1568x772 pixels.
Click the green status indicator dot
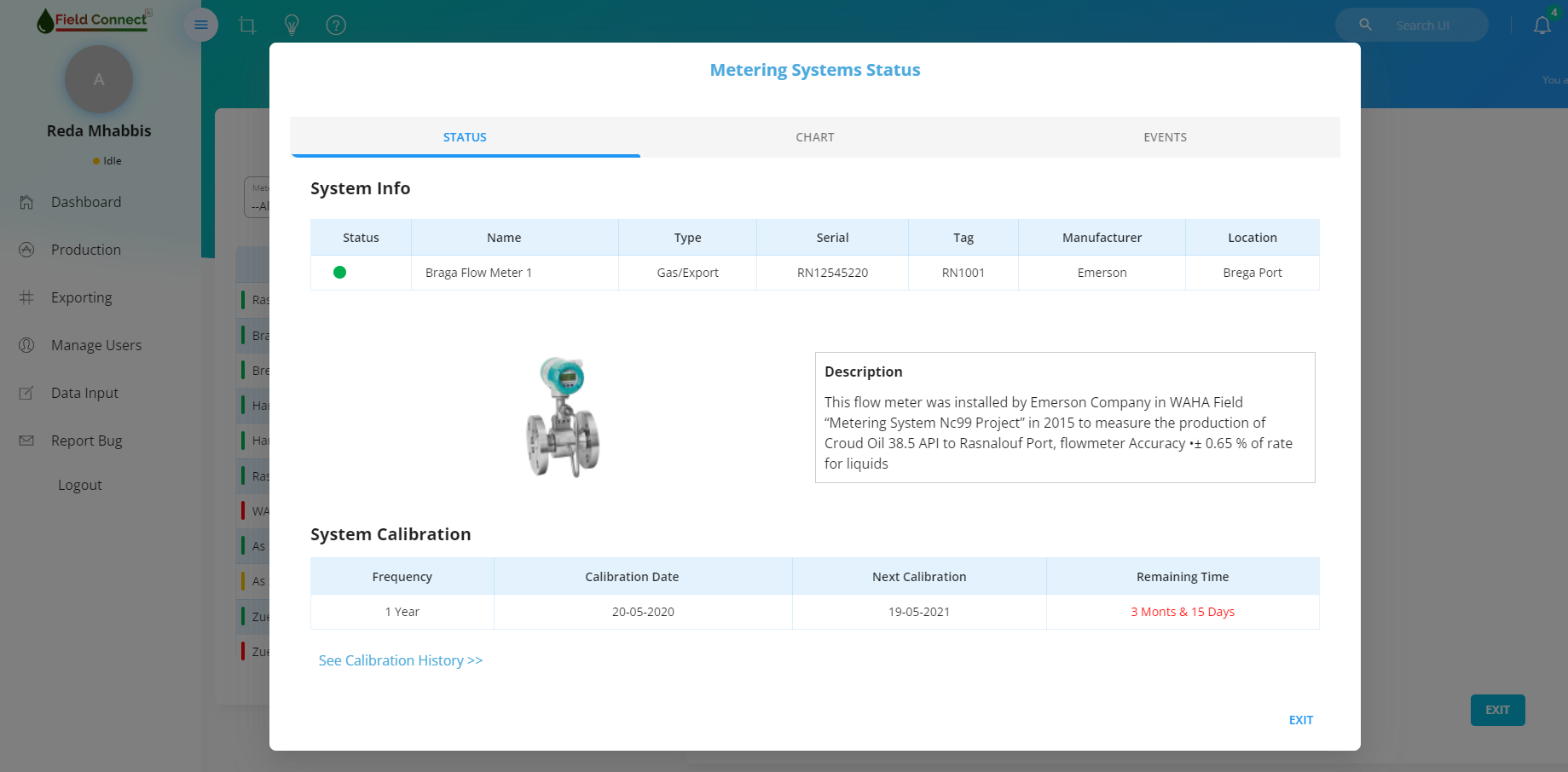(x=339, y=273)
